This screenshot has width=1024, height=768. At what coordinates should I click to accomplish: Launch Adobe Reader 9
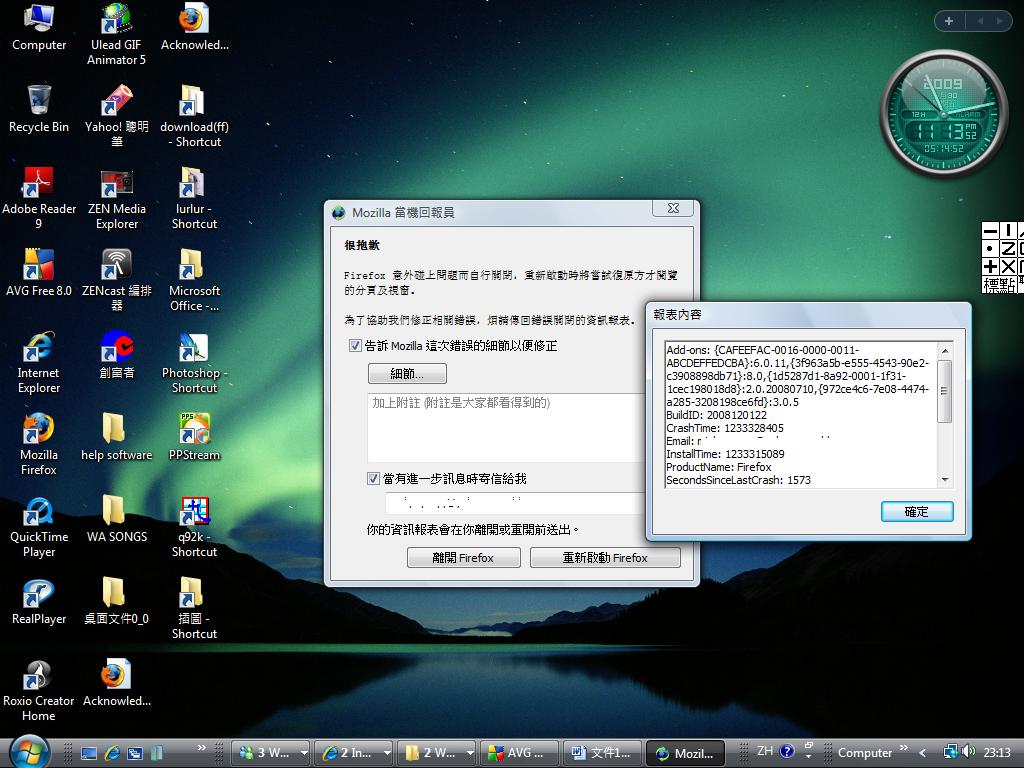[39, 199]
